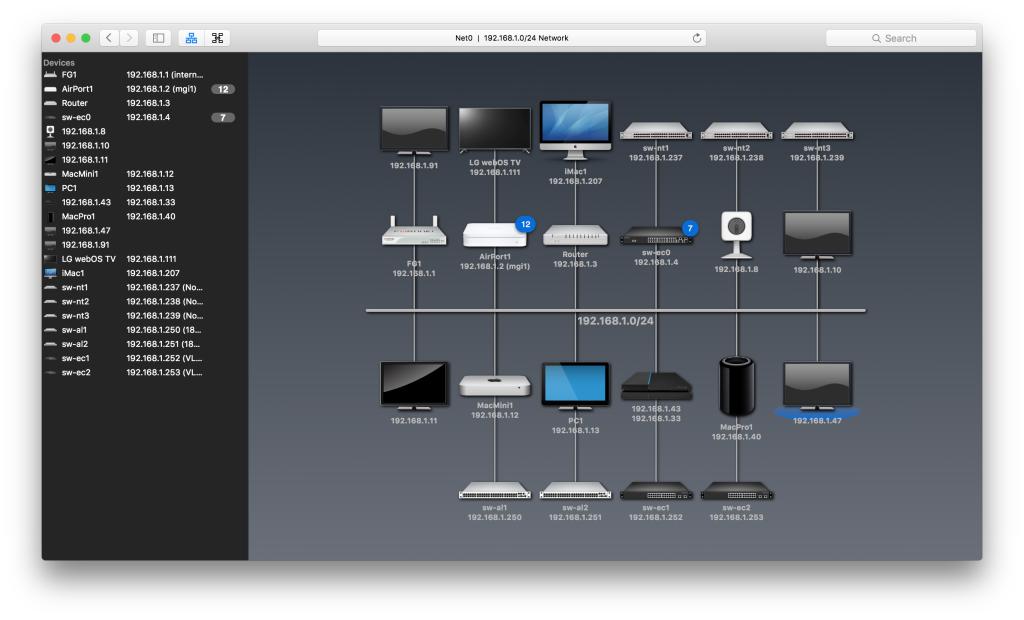Click the MacMini1 icon on the map

pyautogui.click(x=494, y=386)
